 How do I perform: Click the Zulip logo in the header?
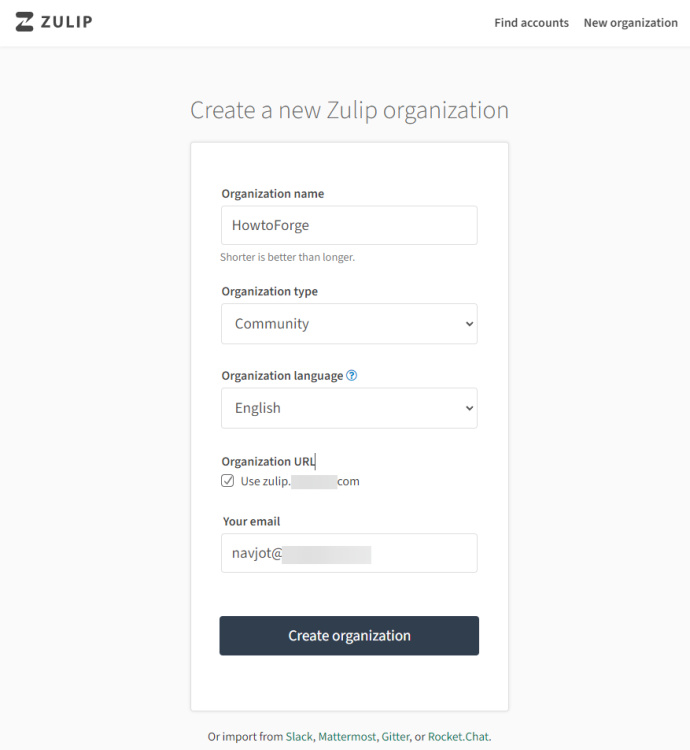tap(54, 22)
